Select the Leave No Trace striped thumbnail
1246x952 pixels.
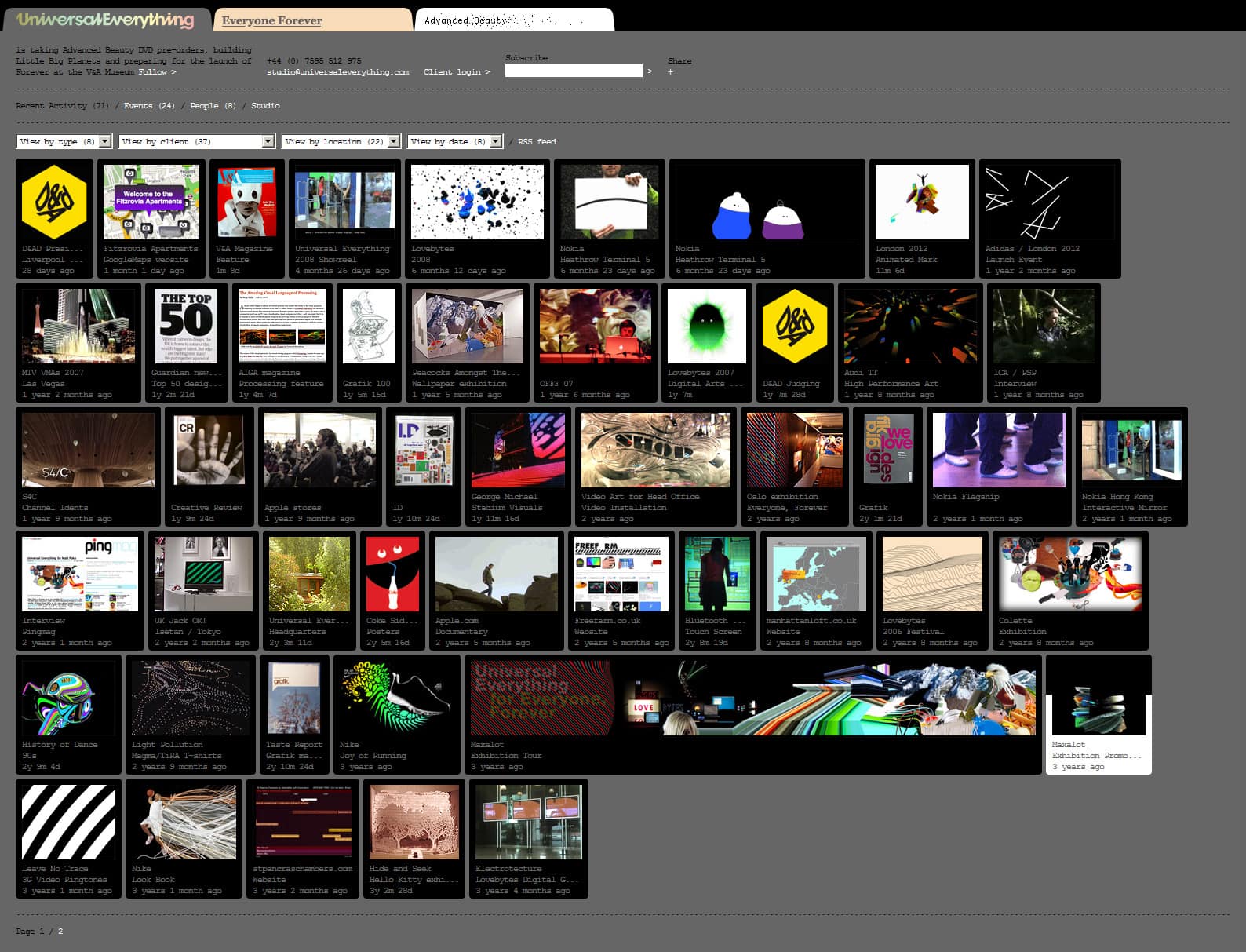68,822
